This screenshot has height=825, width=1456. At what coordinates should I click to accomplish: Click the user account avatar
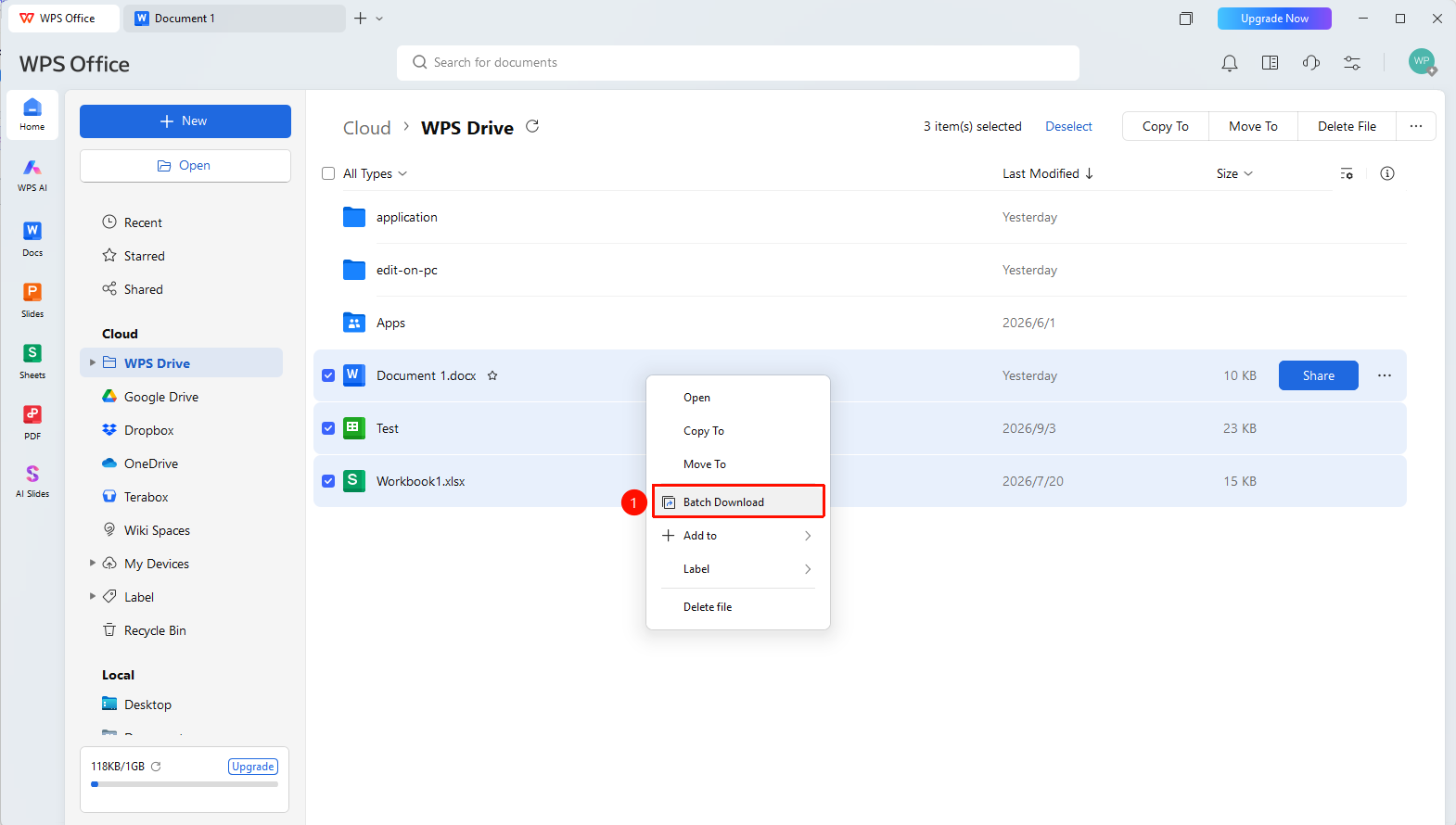1422,61
